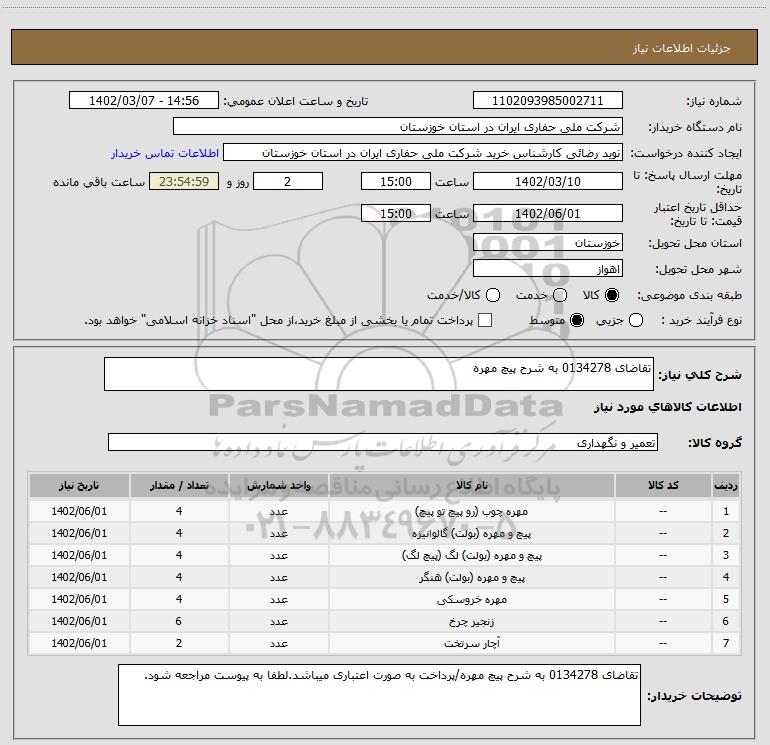This screenshot has height=745, width=770.
Task: Click the response deadline time 15:00 field
Action: point(396,181)
